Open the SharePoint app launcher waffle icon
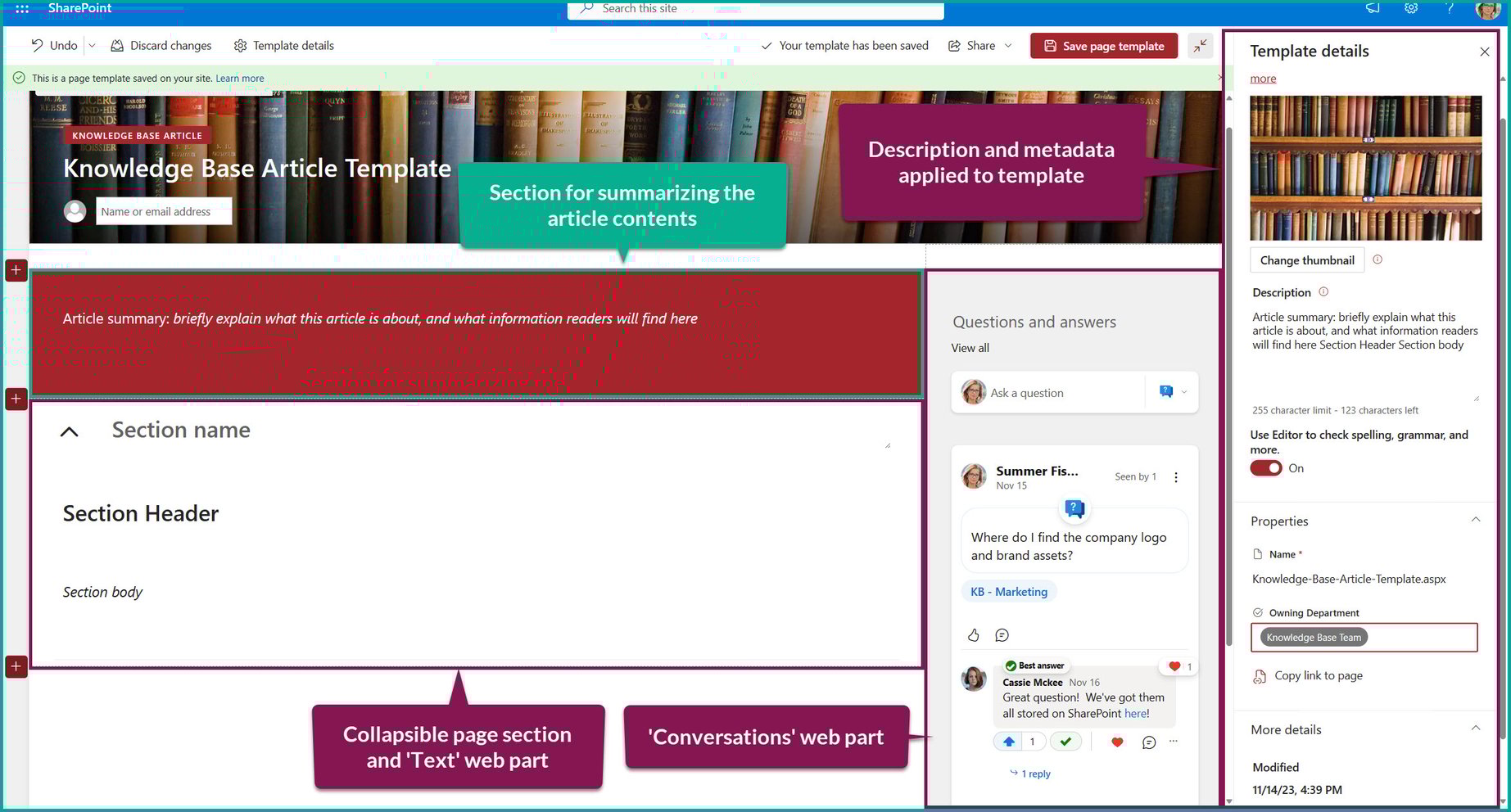The width and height of the screenshot is (1511, 812). 20,9
